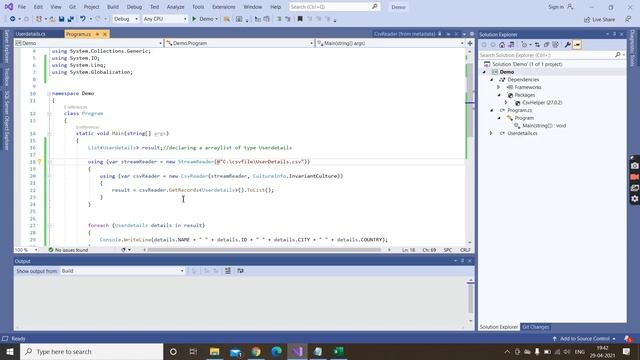Open Chrome from the taskbar
The width and height of the screenshot is (640, 360).
256,351
